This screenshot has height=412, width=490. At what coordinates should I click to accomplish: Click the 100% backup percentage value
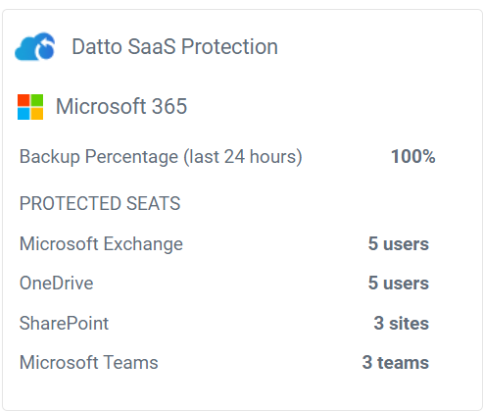413,156
